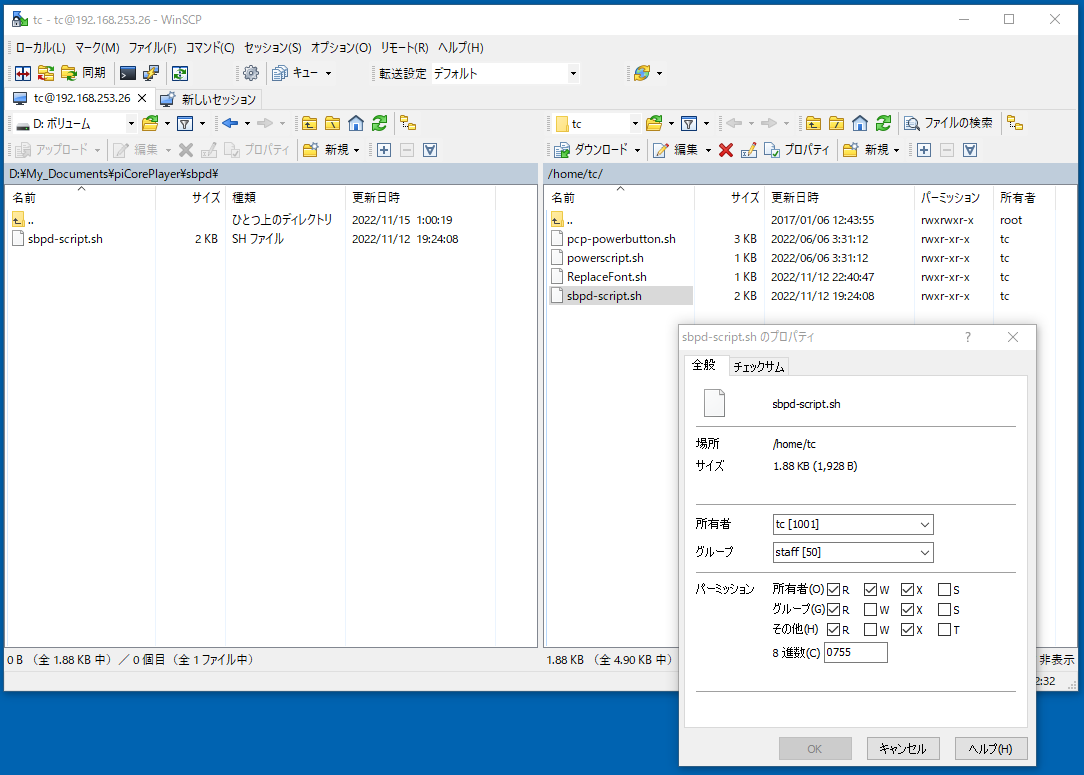Click the ヘルプ(H) button in dialog

991,749
